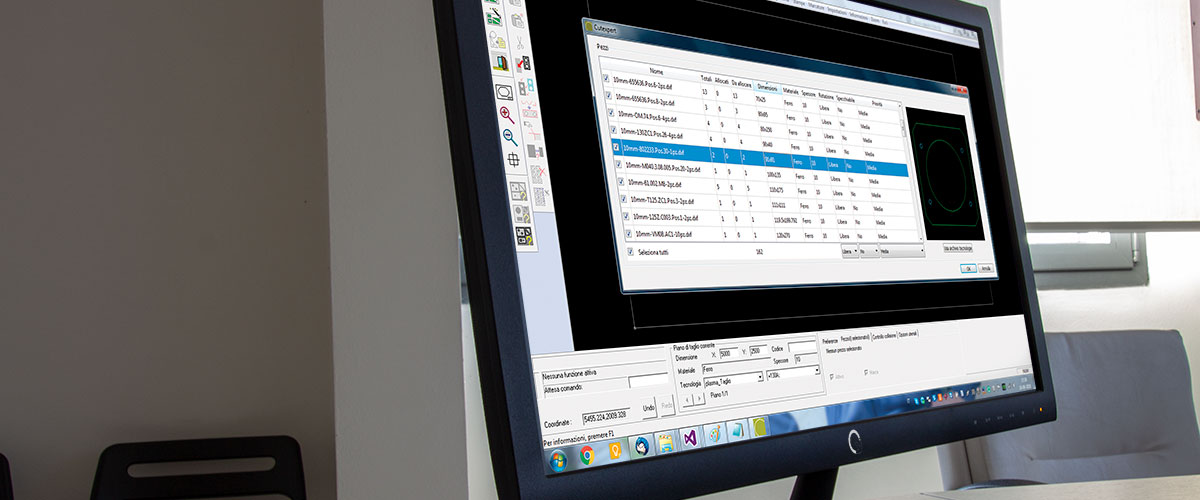Click the crosshair grid tool icon

click(x=513, y=159)
